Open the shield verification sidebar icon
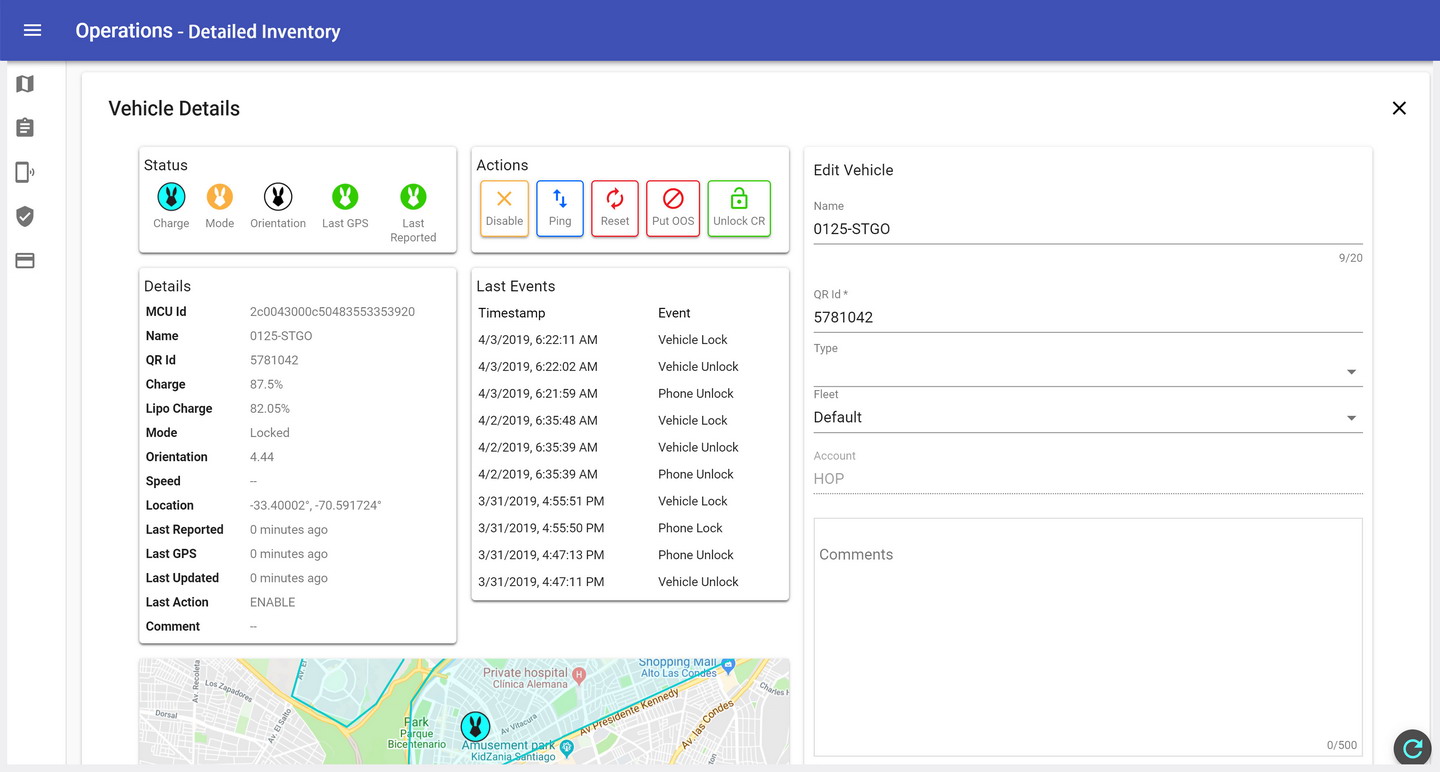This screenshot has width=1440, height=772. [x=25, y=216]
